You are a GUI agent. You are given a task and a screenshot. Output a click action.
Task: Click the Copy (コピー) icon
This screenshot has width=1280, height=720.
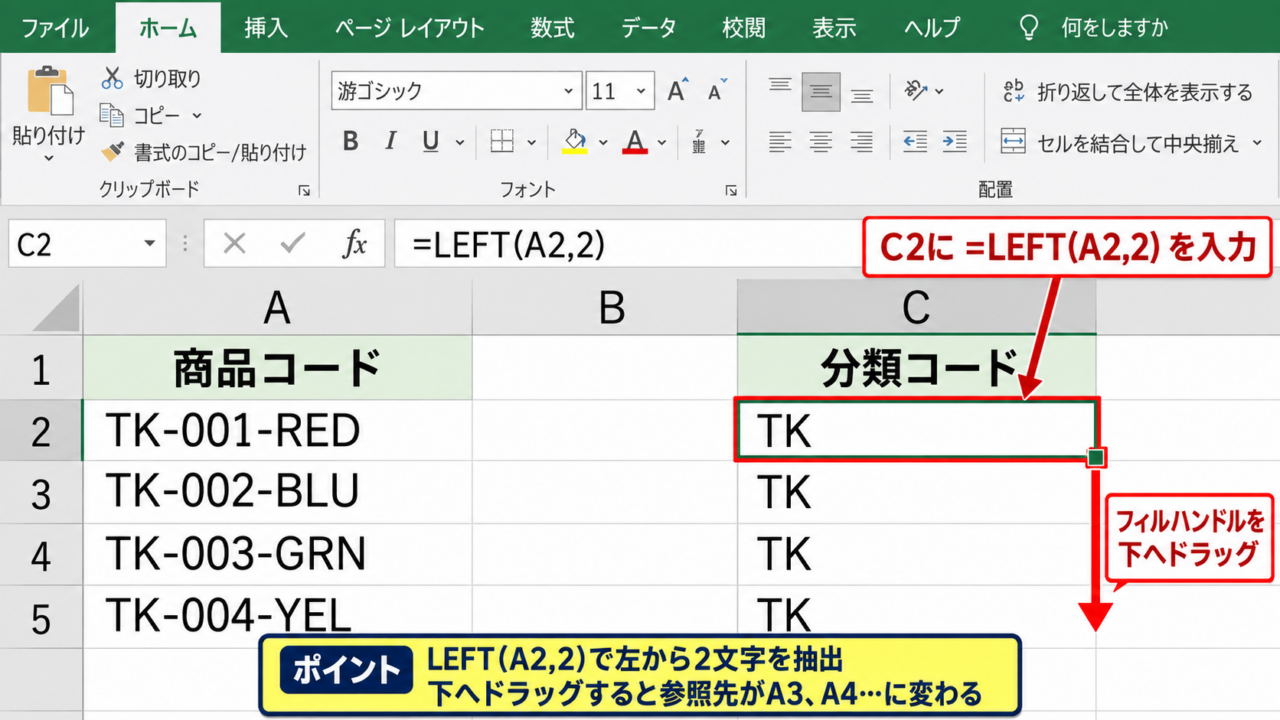point(112,116)
